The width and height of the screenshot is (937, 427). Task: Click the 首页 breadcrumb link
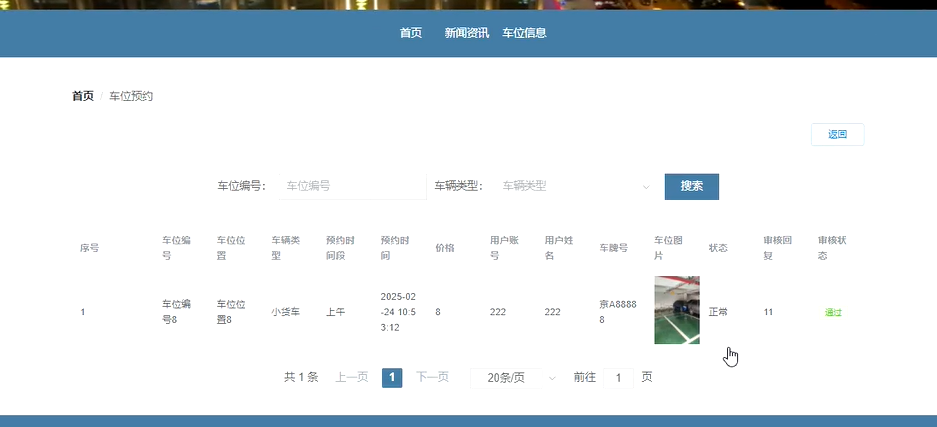click(x=83, y=96)
